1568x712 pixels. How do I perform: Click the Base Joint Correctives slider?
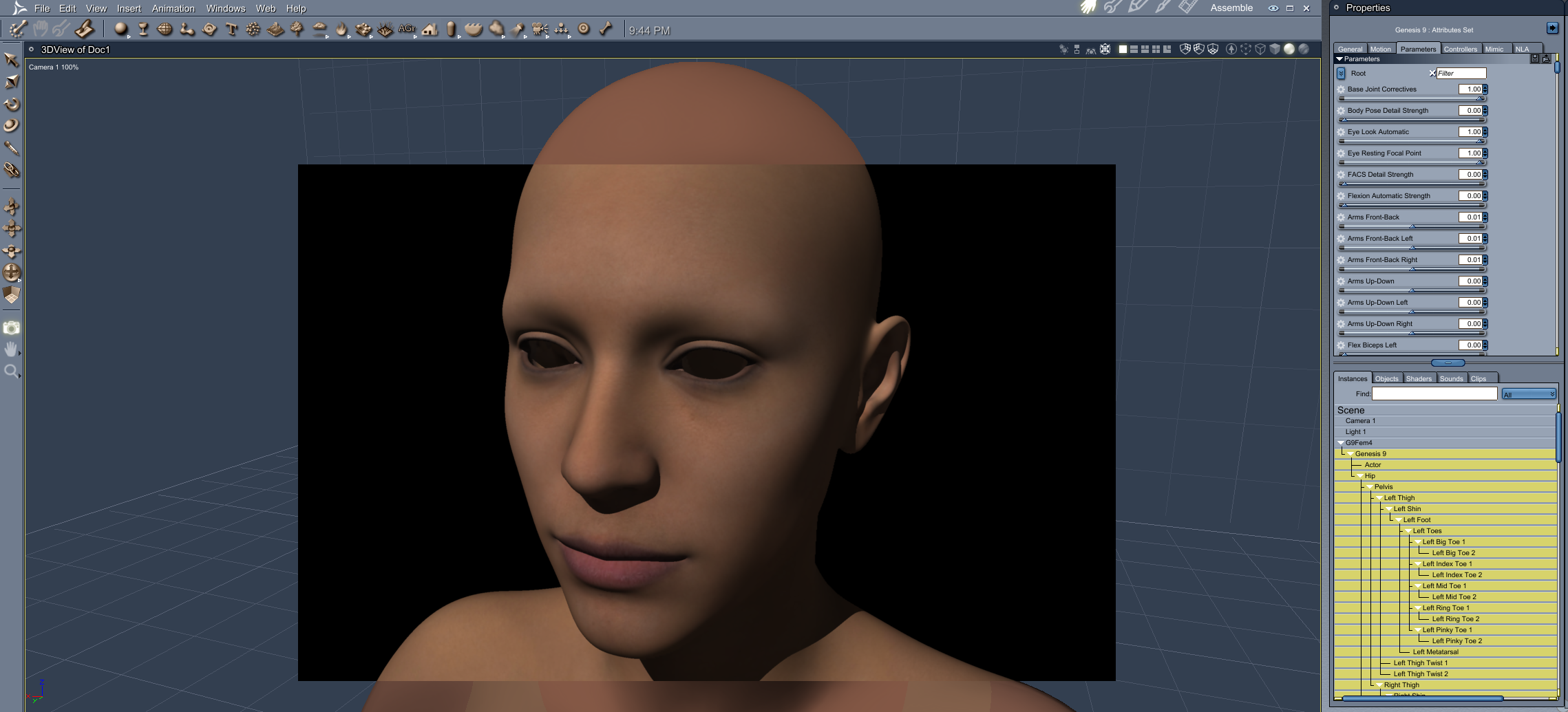point(1412,98)
